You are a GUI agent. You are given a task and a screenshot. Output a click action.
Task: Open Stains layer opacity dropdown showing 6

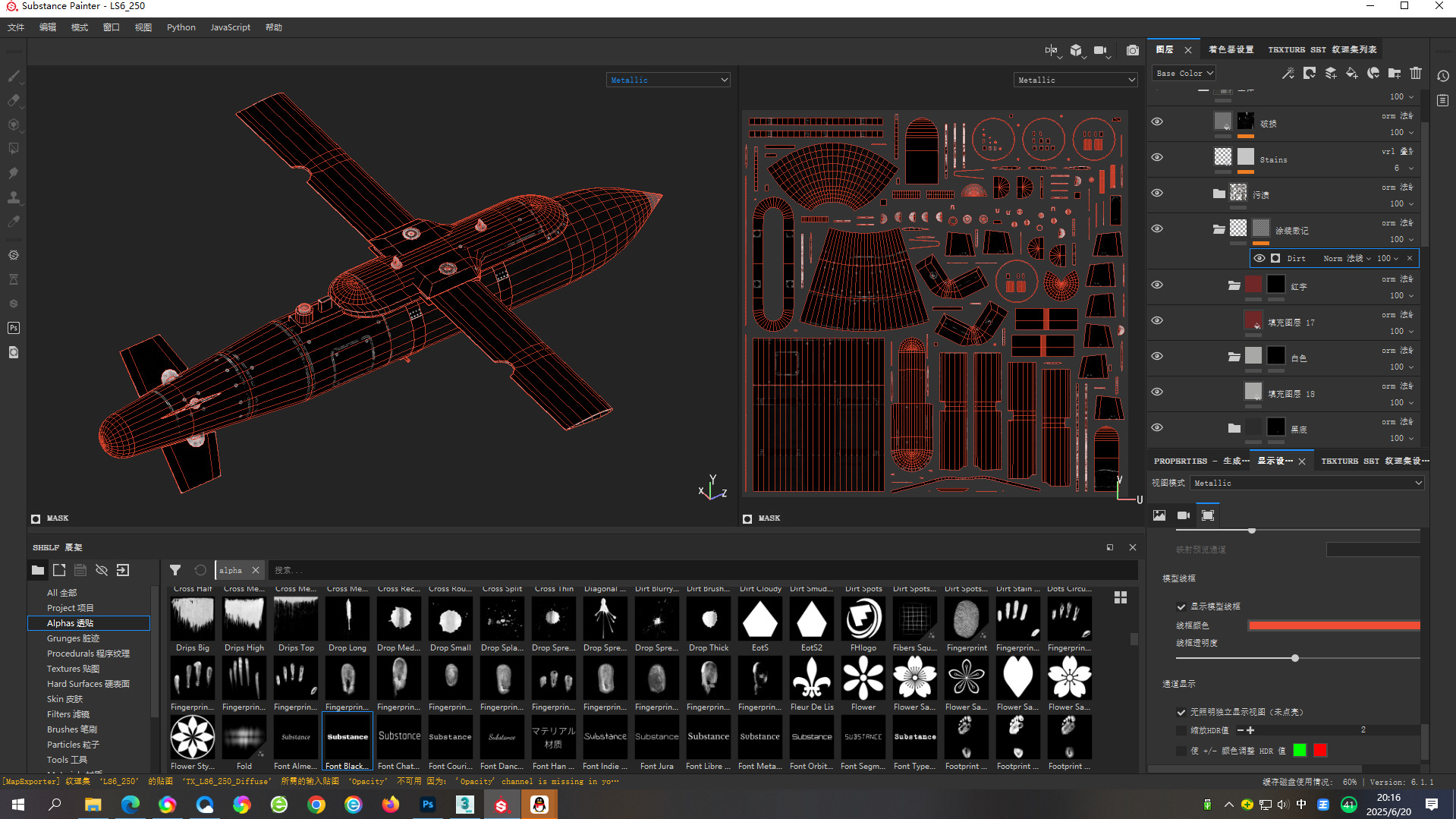click(1404, 169)
